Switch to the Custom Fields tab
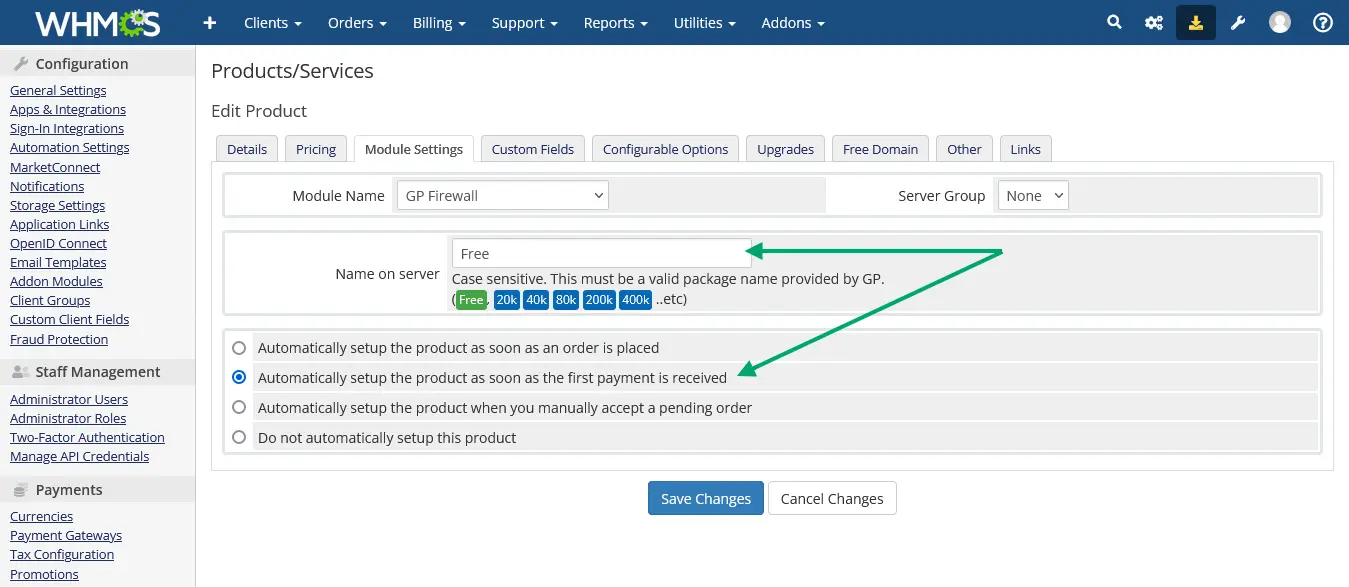The width and height of the screenshot is (1349, 587). pos(533,149)
